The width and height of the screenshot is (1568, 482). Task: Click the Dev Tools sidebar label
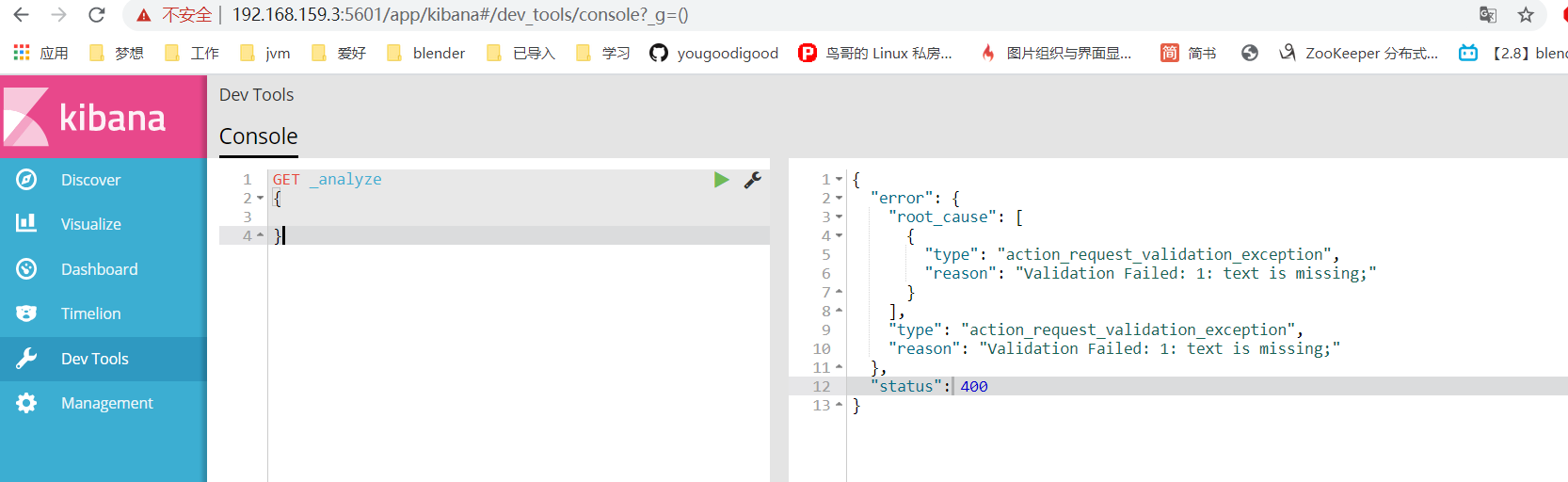click(x=95, y=359)
